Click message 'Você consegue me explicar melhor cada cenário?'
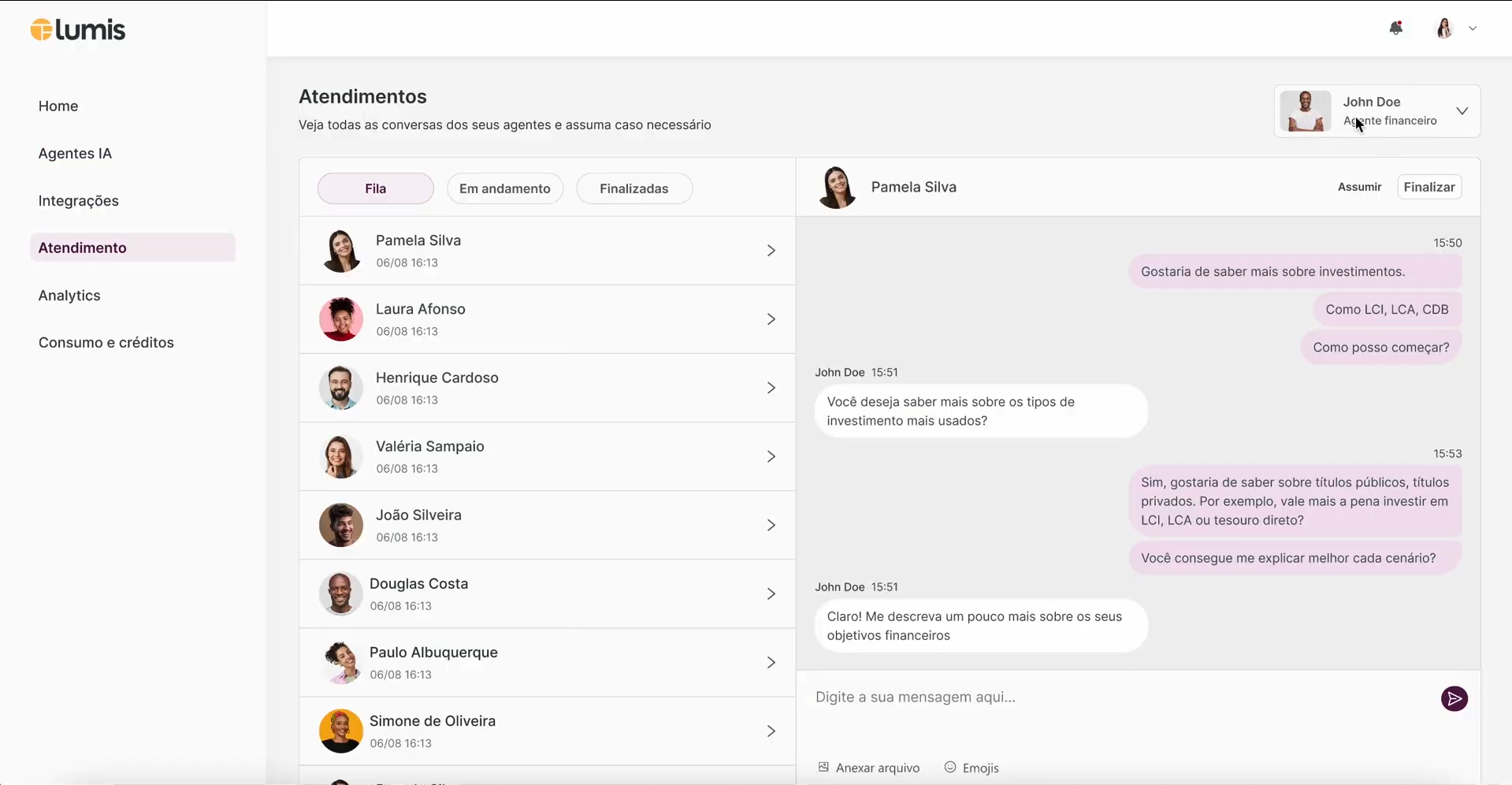Image resolution: width=1512 pixels, height=785 pixels. click(x=1295, y=558)
